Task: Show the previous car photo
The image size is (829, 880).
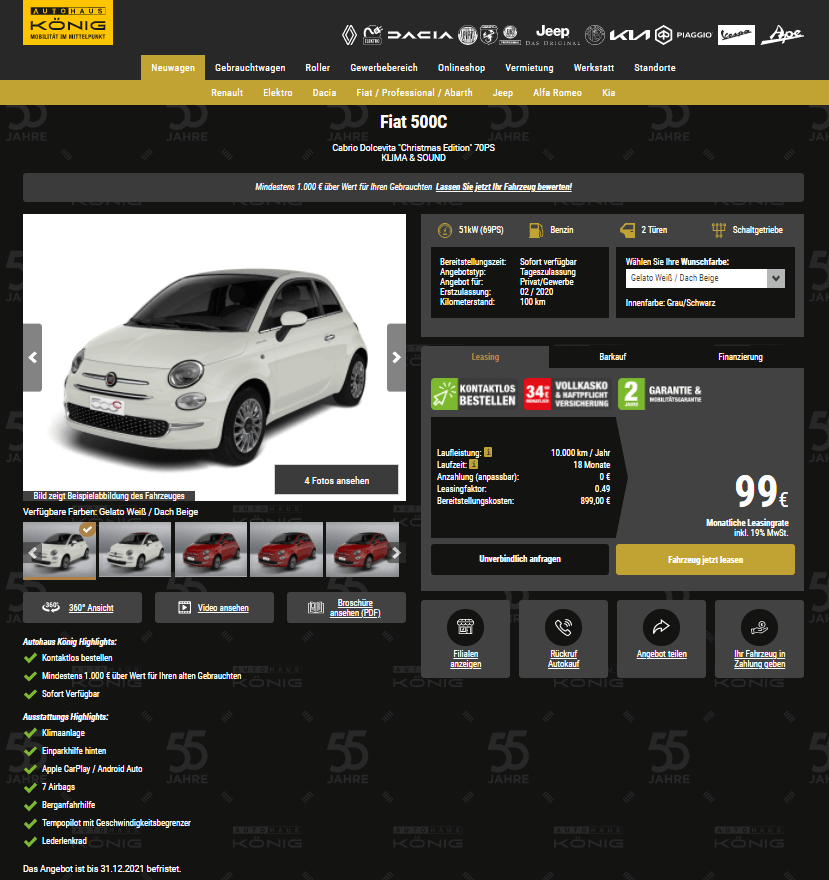Action: pyautogui.click(x=33, y=358)
